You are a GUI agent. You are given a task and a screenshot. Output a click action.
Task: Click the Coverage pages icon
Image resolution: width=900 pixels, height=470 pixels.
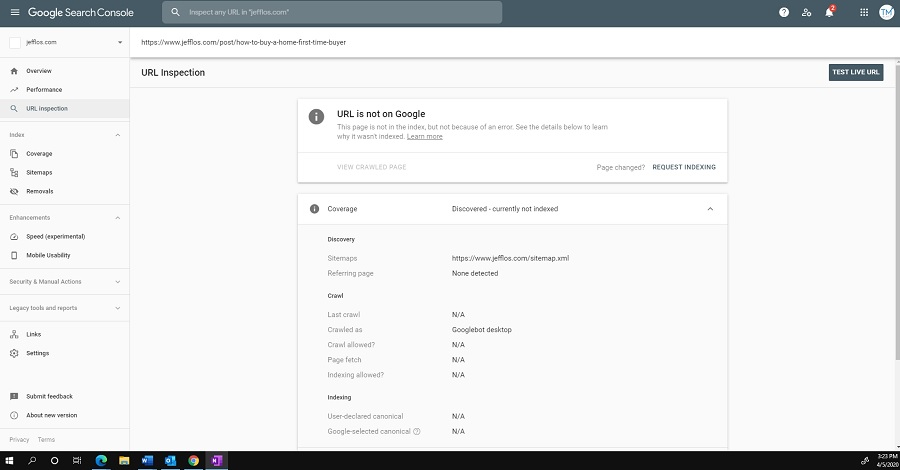(x=14, y=154)
